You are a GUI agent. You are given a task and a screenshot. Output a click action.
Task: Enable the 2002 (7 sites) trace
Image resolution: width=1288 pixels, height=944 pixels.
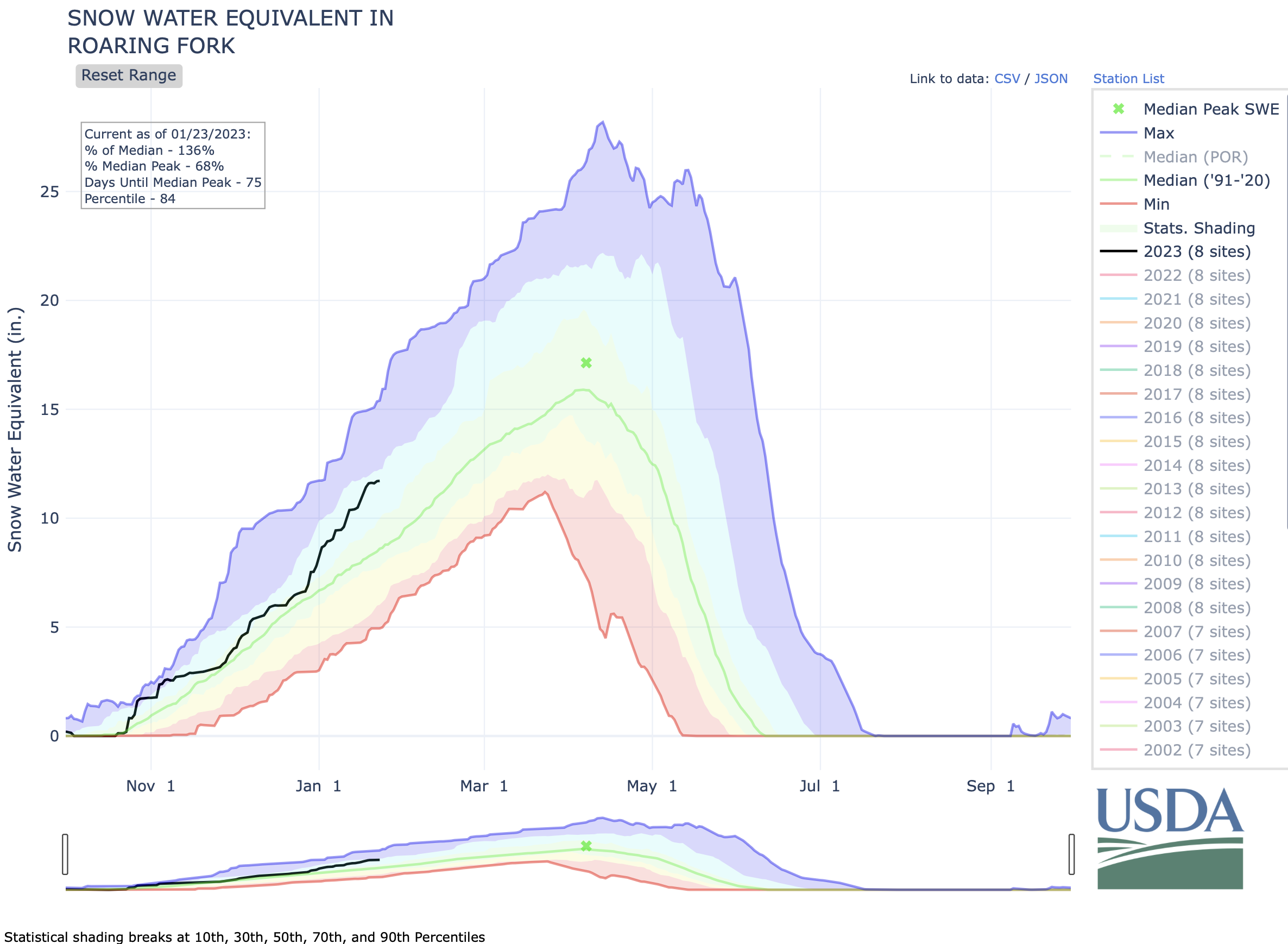[1197, 750]
